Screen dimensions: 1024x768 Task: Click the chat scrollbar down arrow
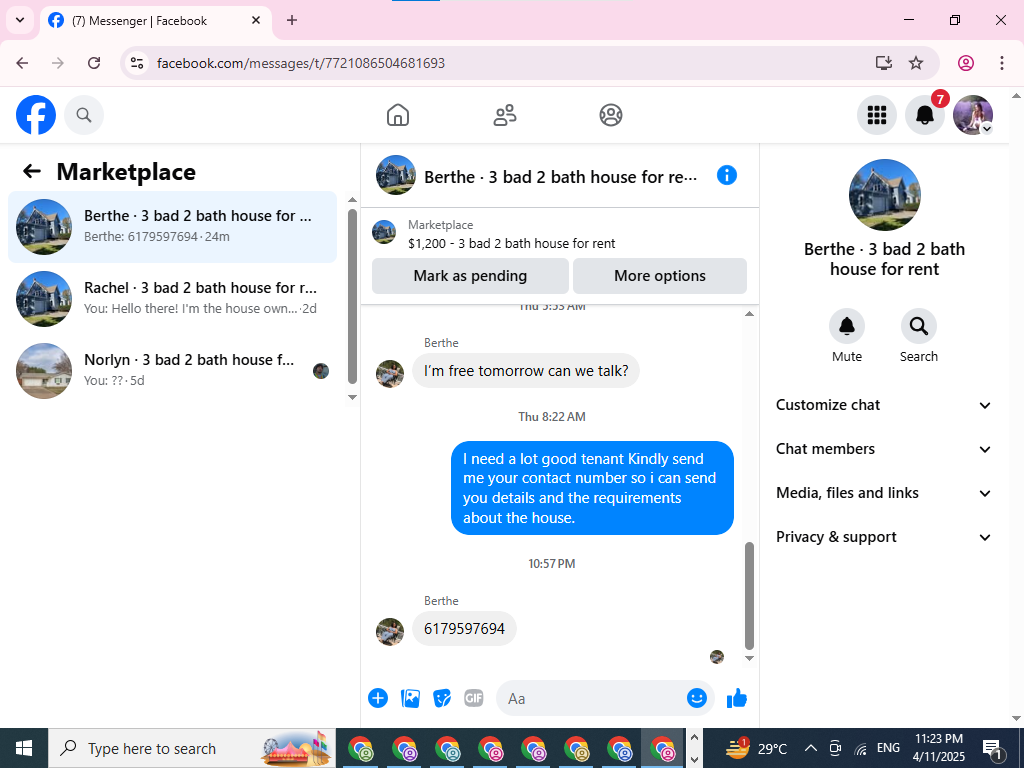pos(749,658)
